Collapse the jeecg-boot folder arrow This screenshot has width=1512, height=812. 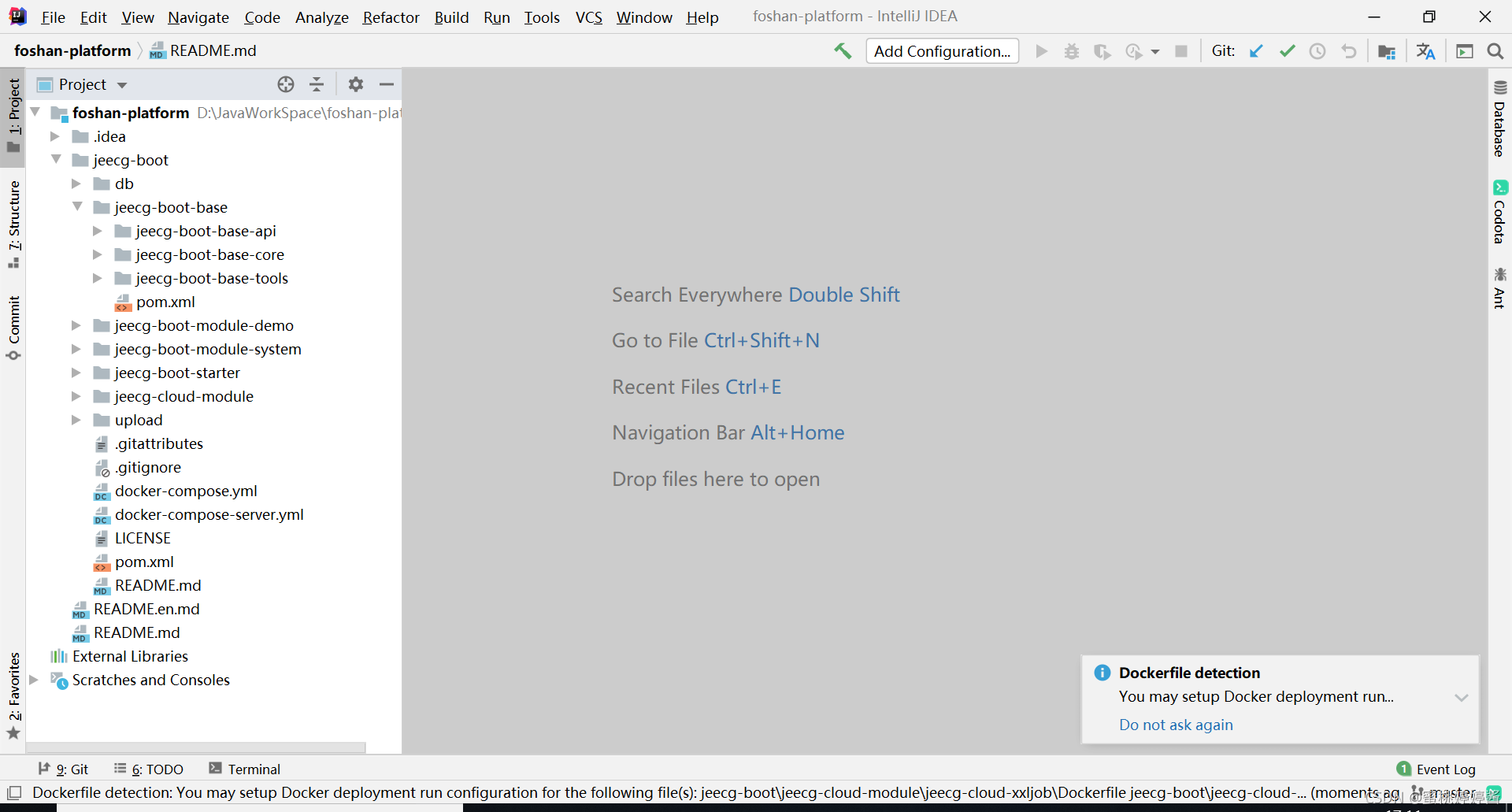pyautogui.click(x=57, y=160)
